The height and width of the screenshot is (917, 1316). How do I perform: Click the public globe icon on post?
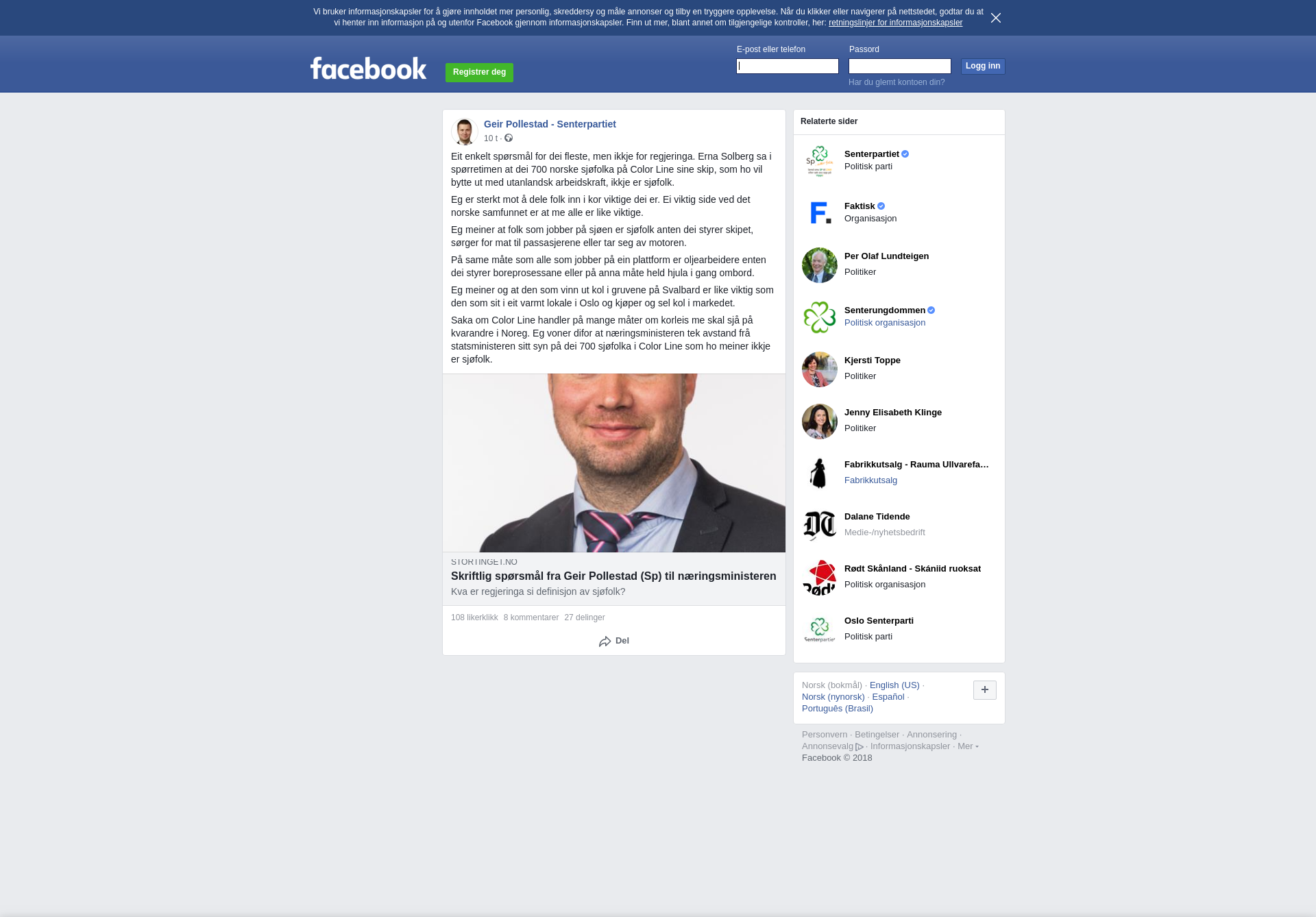coord(509,138)
